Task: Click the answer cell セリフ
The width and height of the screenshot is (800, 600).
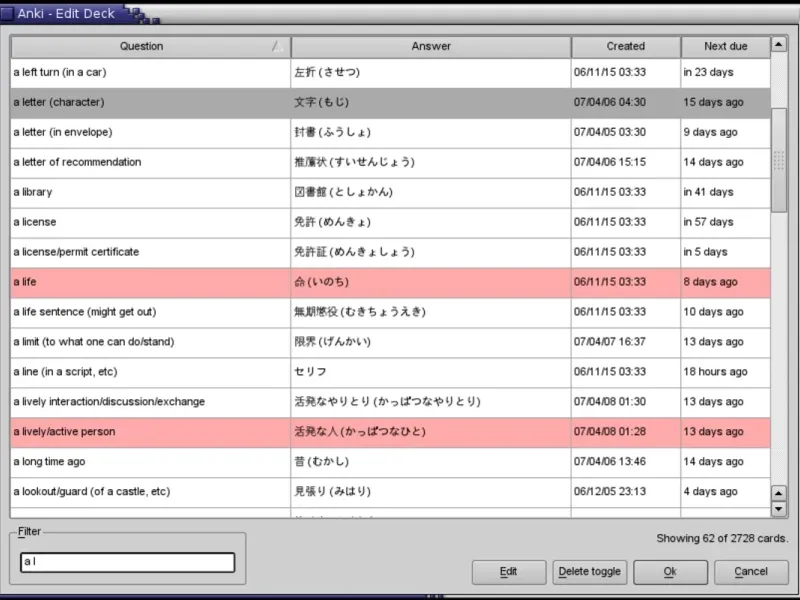Action: (x=431, y=372)
